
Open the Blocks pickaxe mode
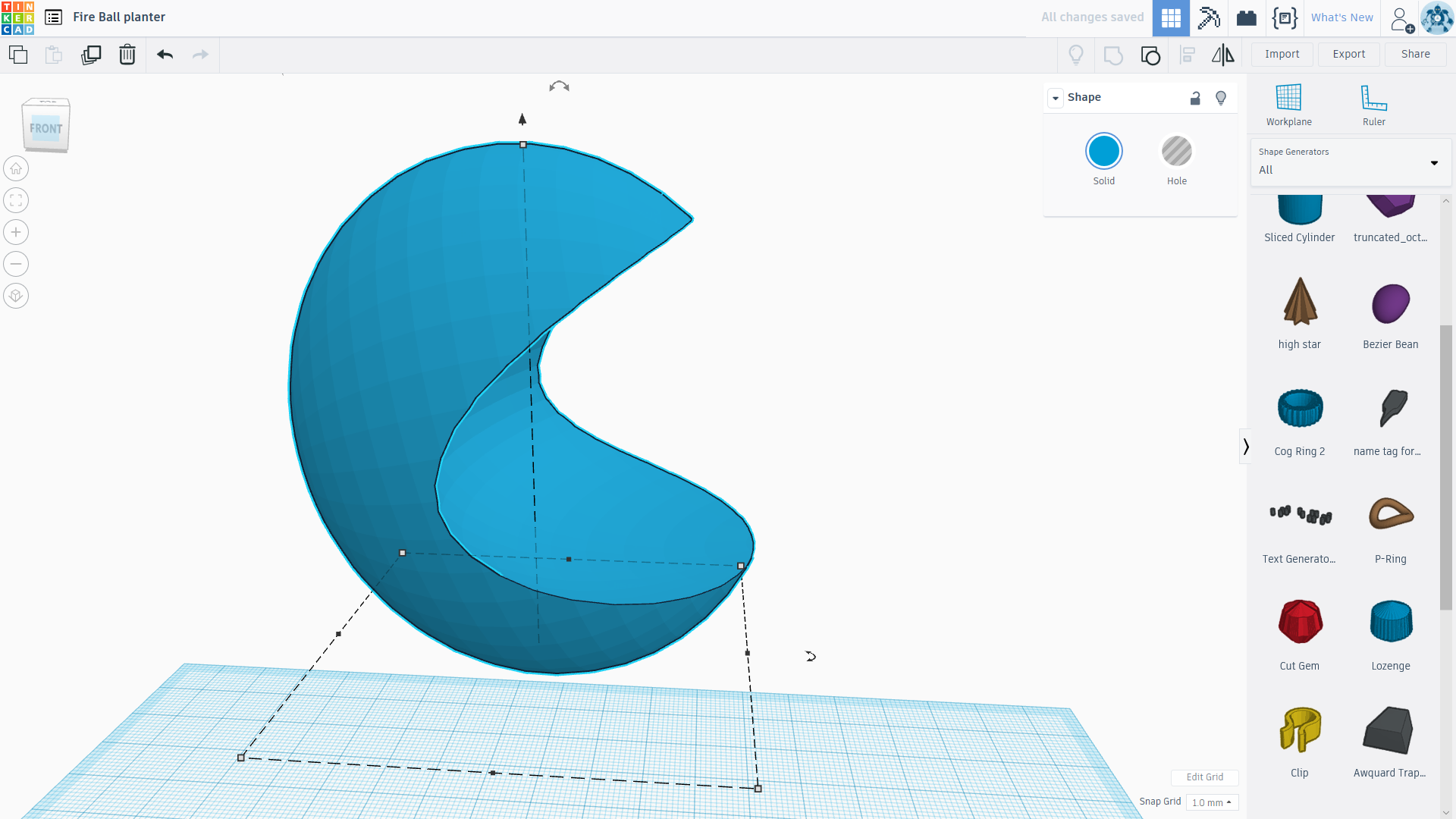coord(1209,17)
